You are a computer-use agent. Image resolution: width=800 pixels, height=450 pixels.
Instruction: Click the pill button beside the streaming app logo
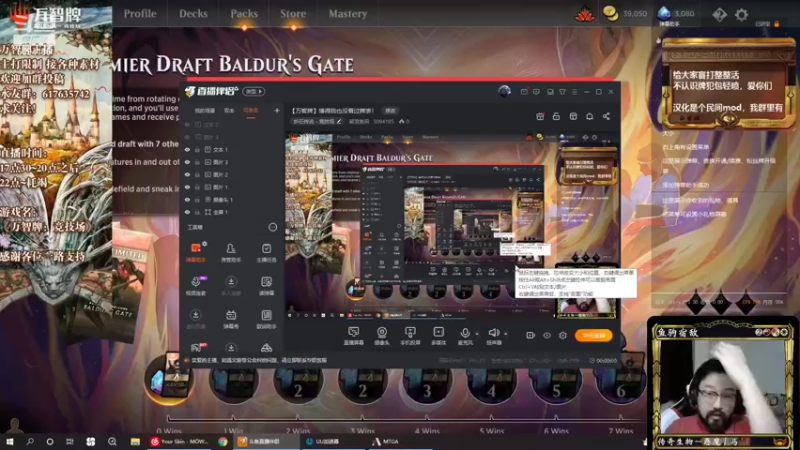(x=254, y=91)
